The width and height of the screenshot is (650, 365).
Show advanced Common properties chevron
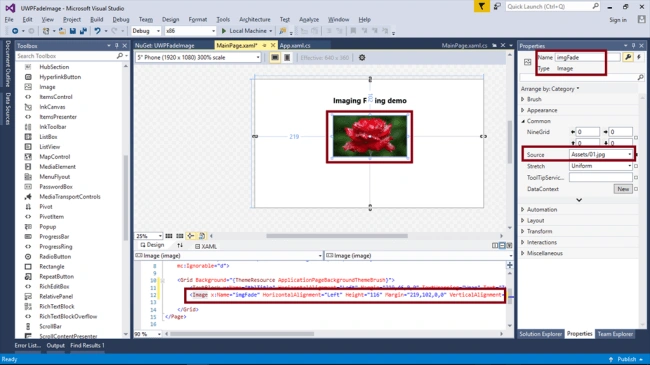[579, 200]
